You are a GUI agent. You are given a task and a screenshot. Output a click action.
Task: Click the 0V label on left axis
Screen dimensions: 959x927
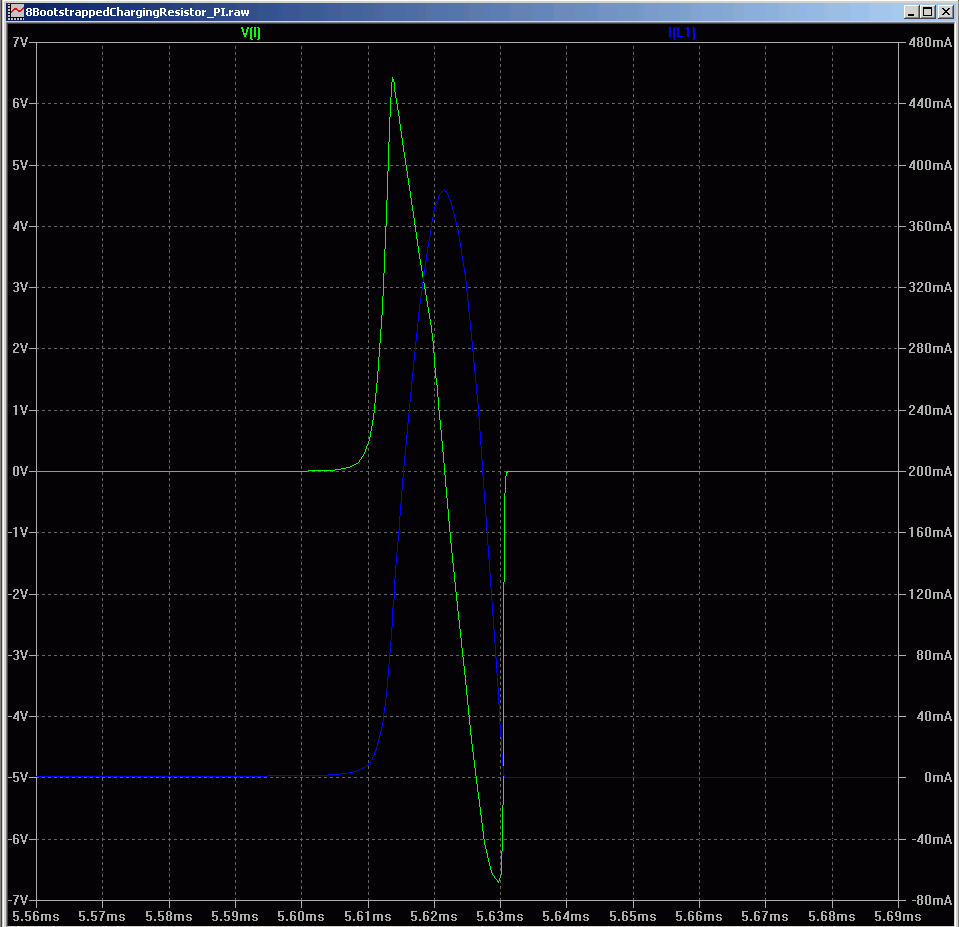pyautogui.click(x=19, y=471)
